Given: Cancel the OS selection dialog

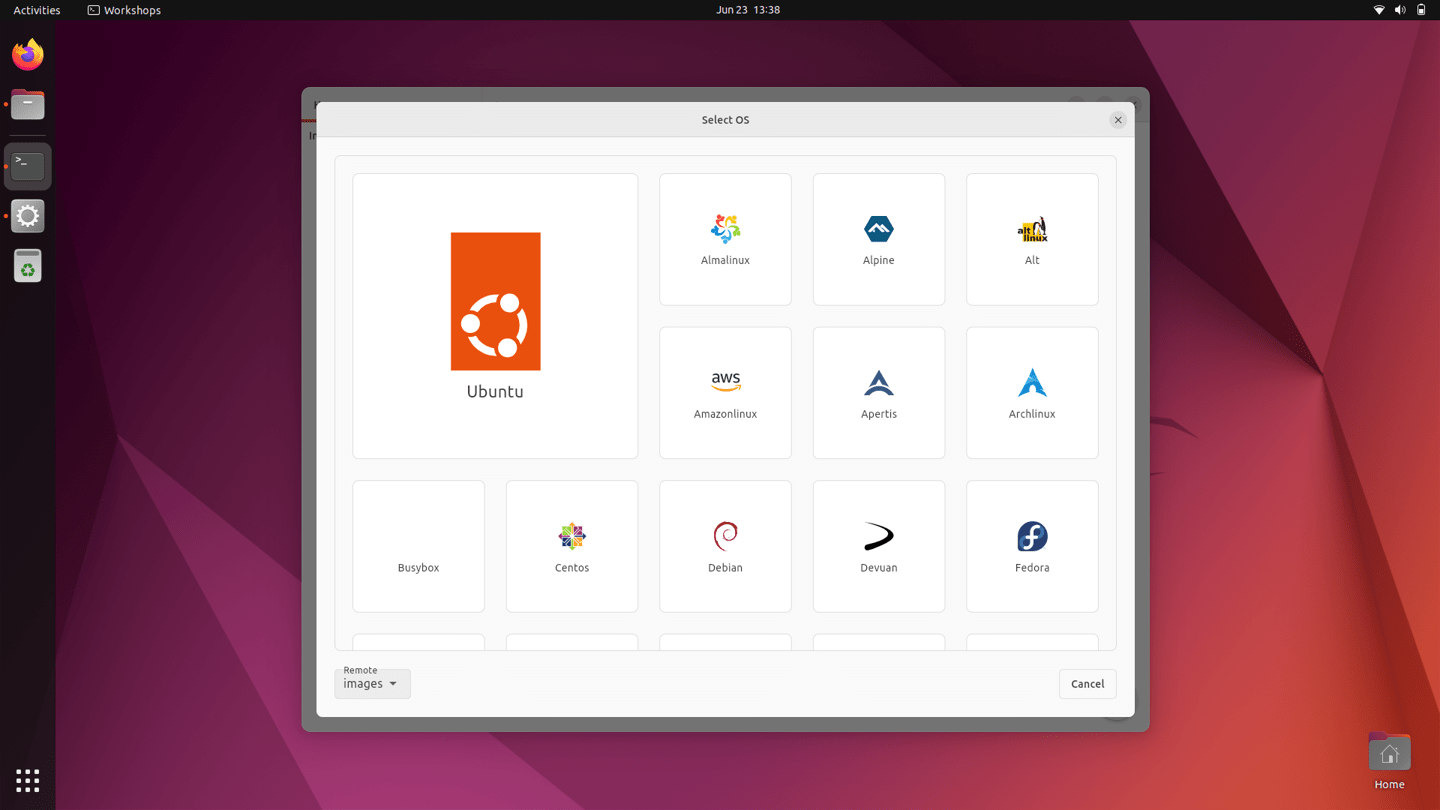Looking at the screenshot, I should coord(1087,683).
